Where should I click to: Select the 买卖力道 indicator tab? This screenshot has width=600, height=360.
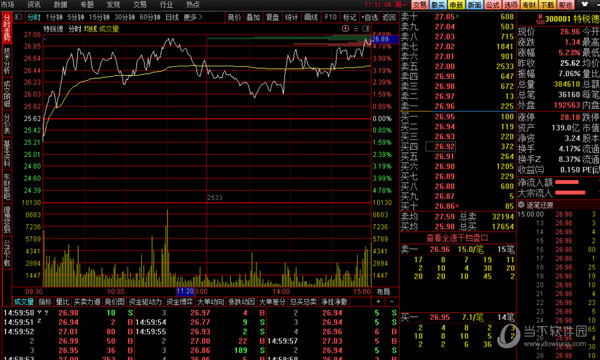click(x=87, y=302)
